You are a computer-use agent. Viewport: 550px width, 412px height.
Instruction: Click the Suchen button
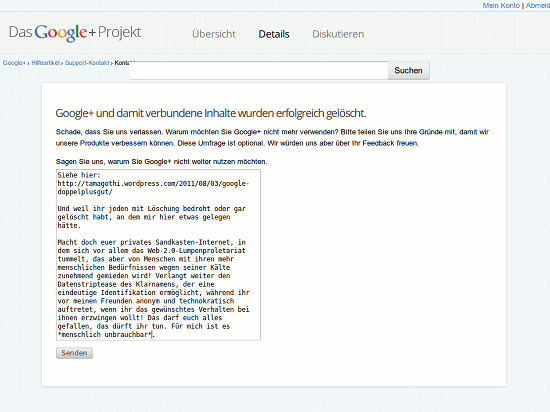(408, 70)
